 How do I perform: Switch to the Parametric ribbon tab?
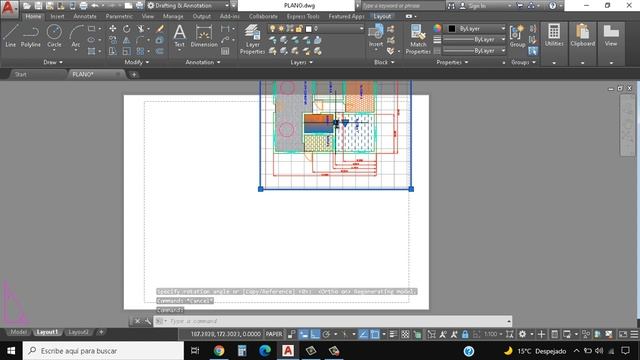119,16
